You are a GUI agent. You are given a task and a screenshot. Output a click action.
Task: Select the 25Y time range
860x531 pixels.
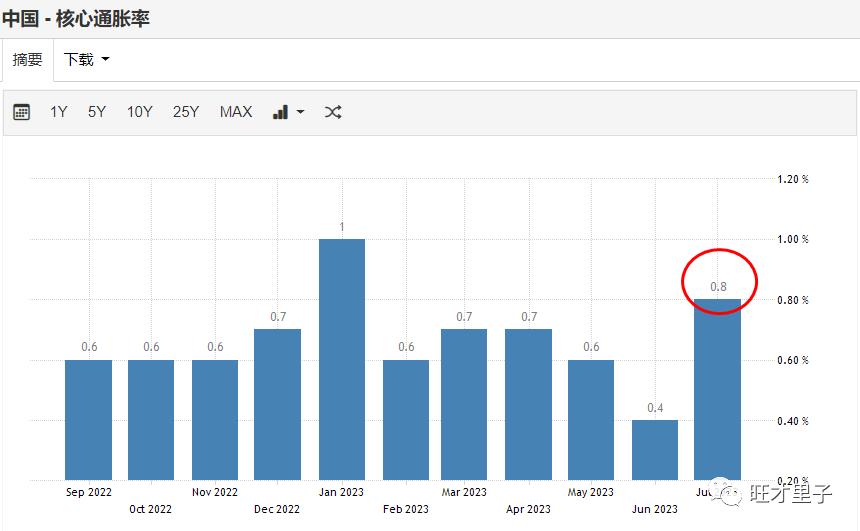[x=186, y=112]
